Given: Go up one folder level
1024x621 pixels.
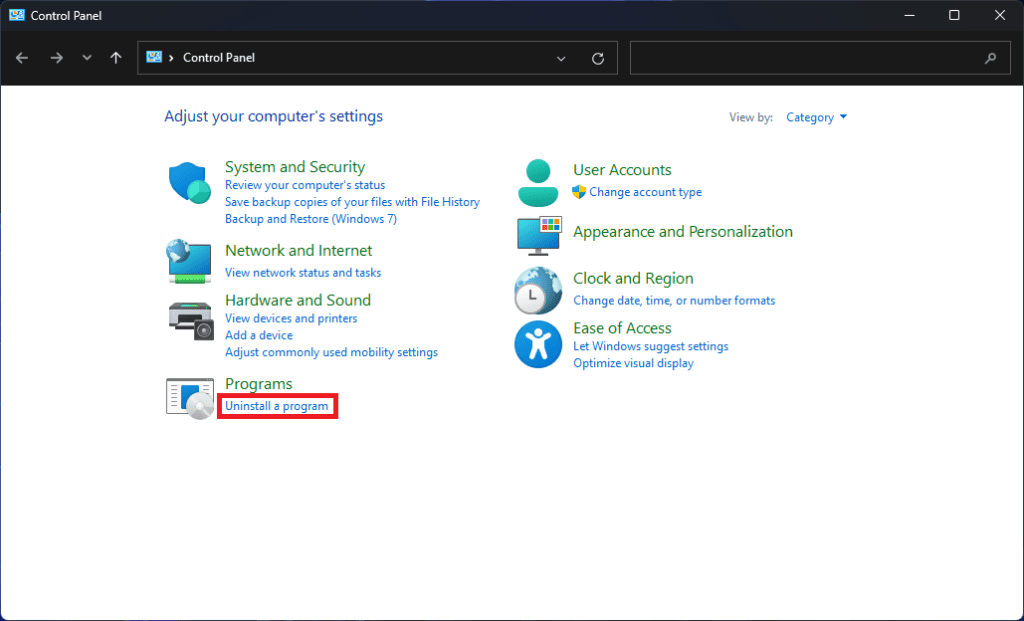Looking at the screenshot, I should [116, 58].
